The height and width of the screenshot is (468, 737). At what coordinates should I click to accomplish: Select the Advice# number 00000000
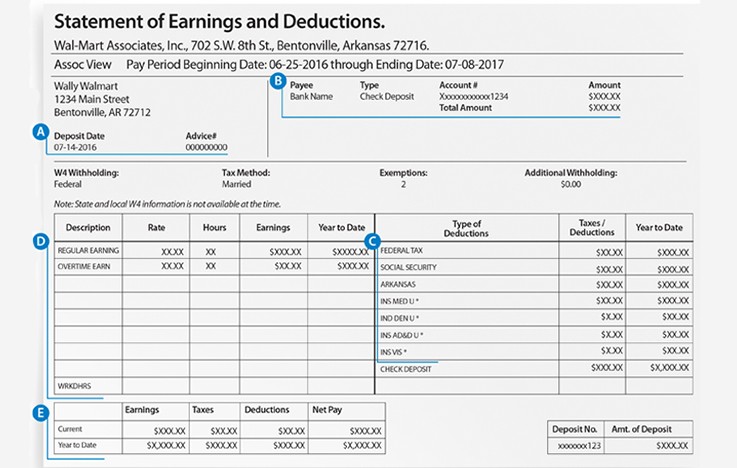click(206, 148)
